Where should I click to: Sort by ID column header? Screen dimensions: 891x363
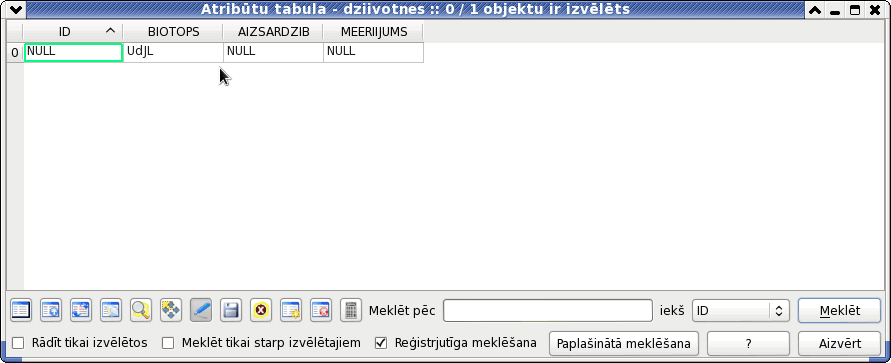pos(73,32)
